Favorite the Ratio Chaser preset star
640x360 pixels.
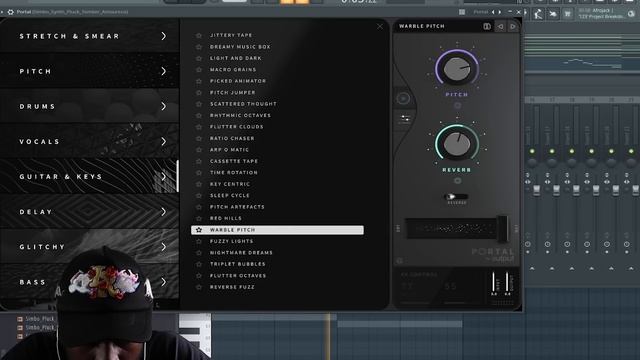[199, 138]
